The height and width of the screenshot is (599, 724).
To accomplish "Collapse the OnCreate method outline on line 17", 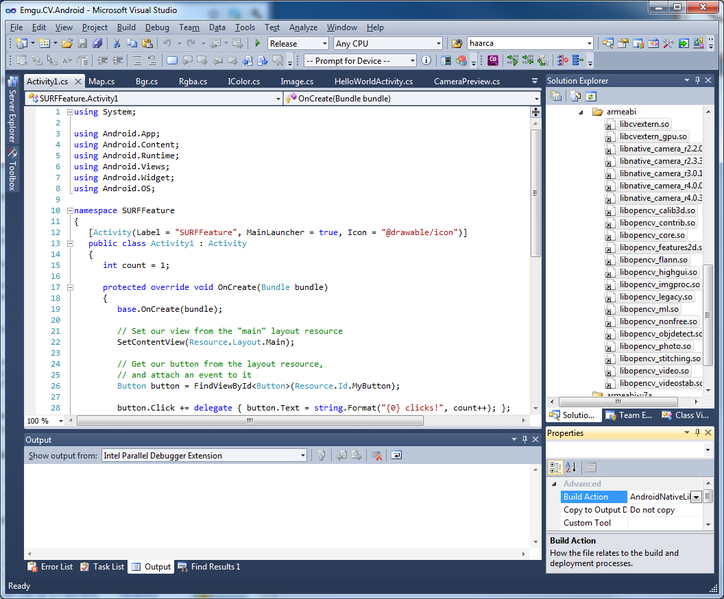I will (x=70, y=287).
